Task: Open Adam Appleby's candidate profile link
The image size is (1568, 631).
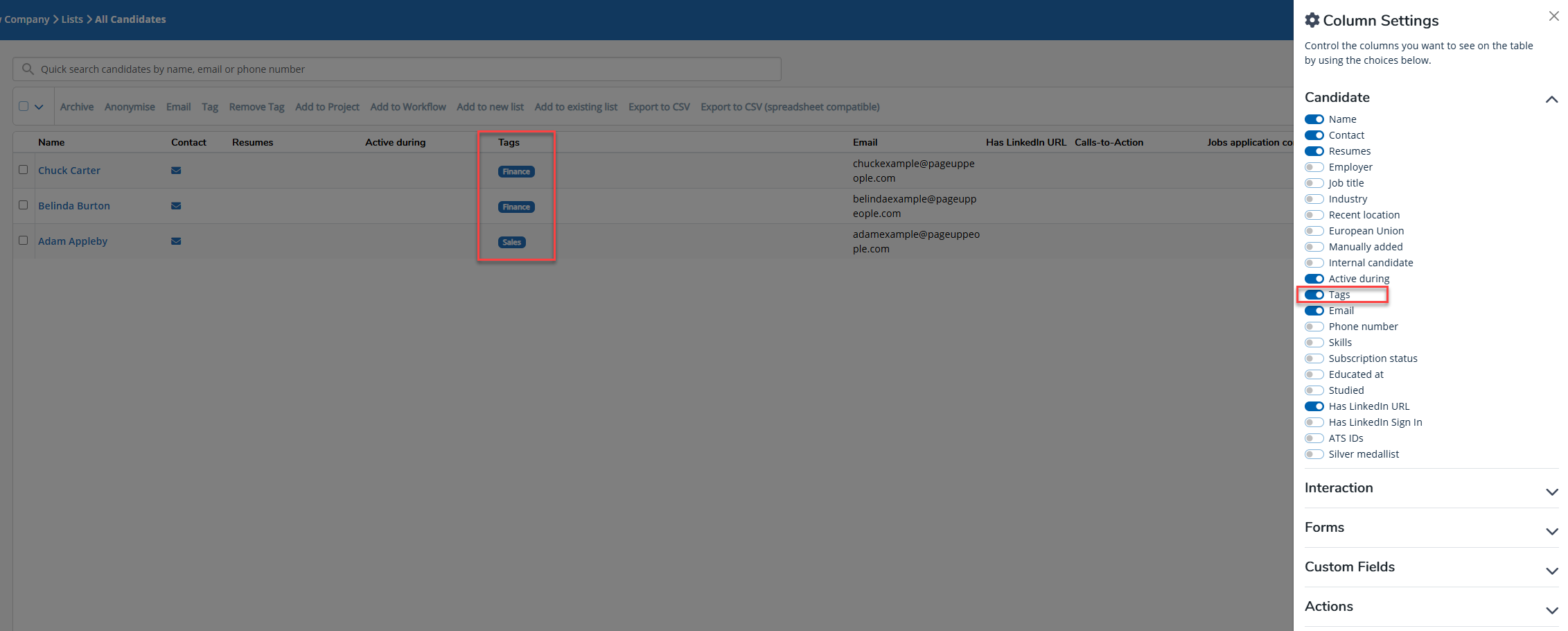Action: (73, 241)
